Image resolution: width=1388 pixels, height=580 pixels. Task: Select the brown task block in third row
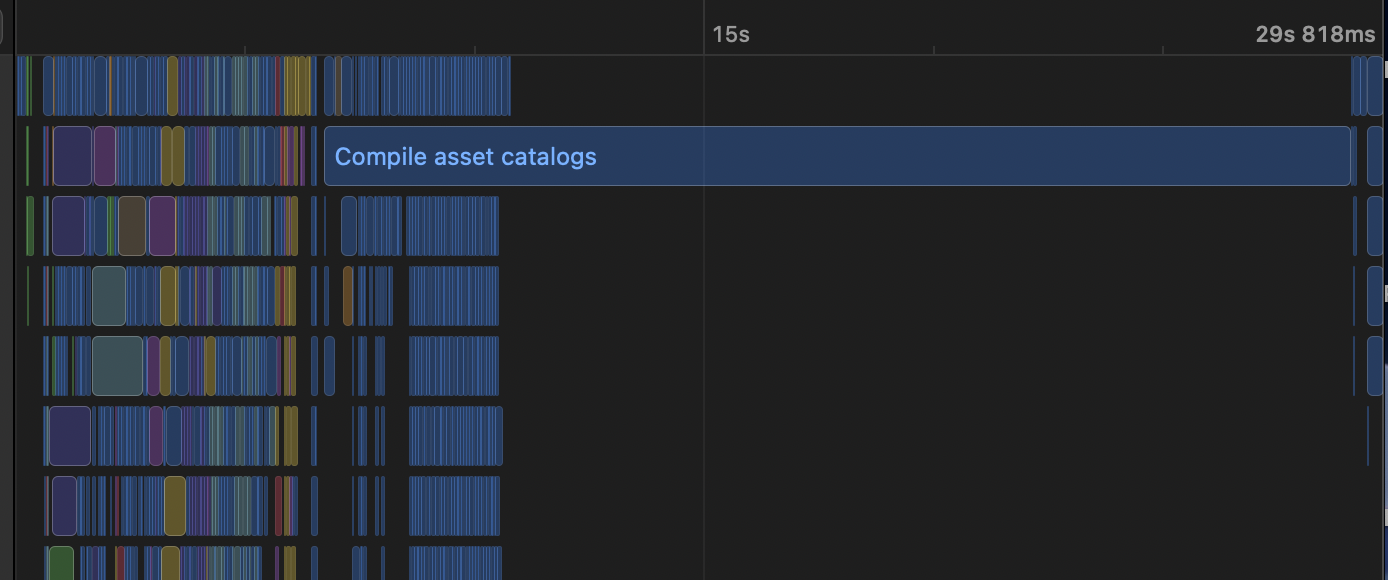pos(132,226)
